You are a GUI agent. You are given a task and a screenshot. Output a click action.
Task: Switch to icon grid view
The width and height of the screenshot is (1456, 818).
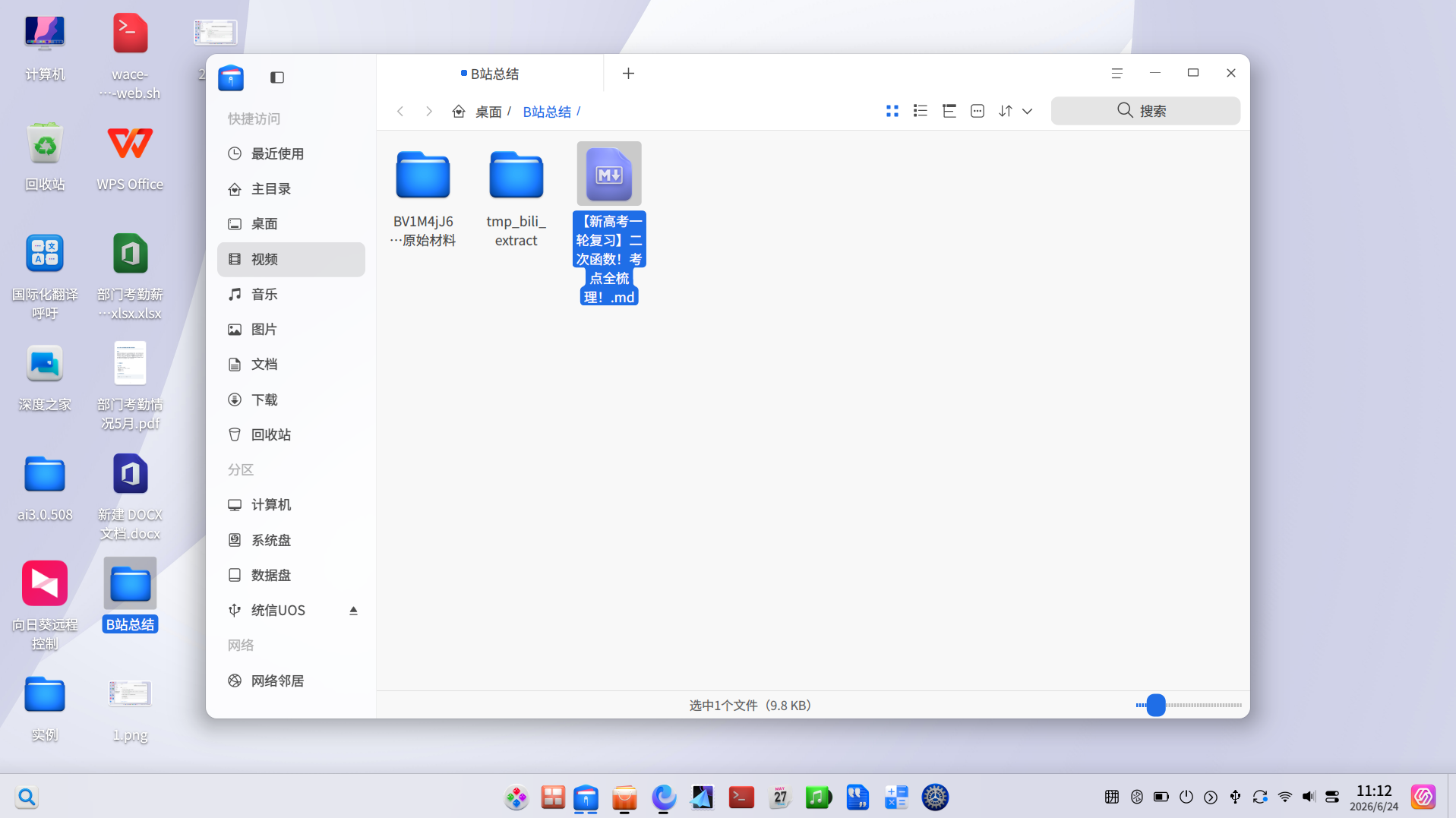coord(892,111)
